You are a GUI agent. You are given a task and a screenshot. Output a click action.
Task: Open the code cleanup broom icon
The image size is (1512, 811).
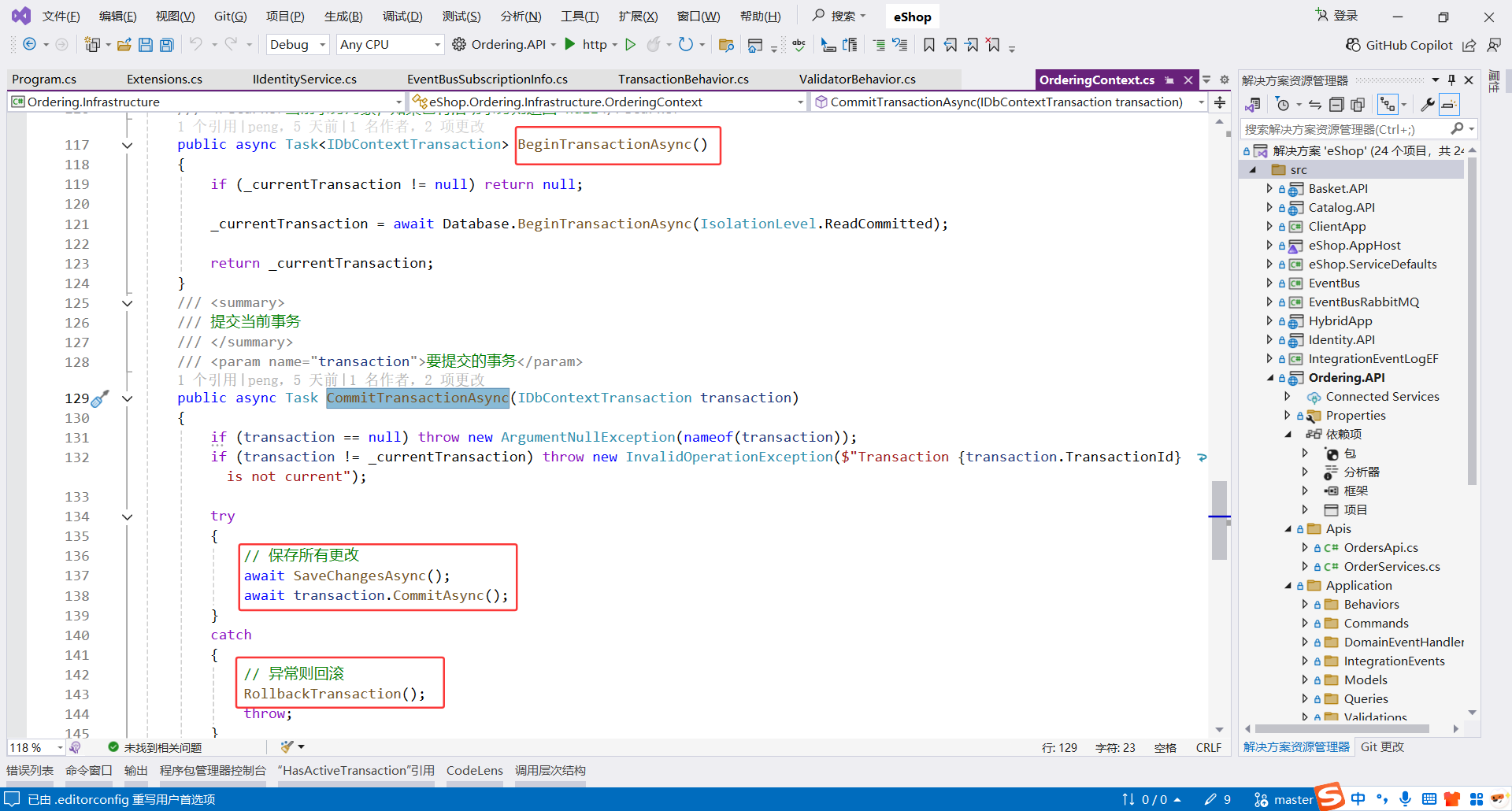[x=287, y=746]
